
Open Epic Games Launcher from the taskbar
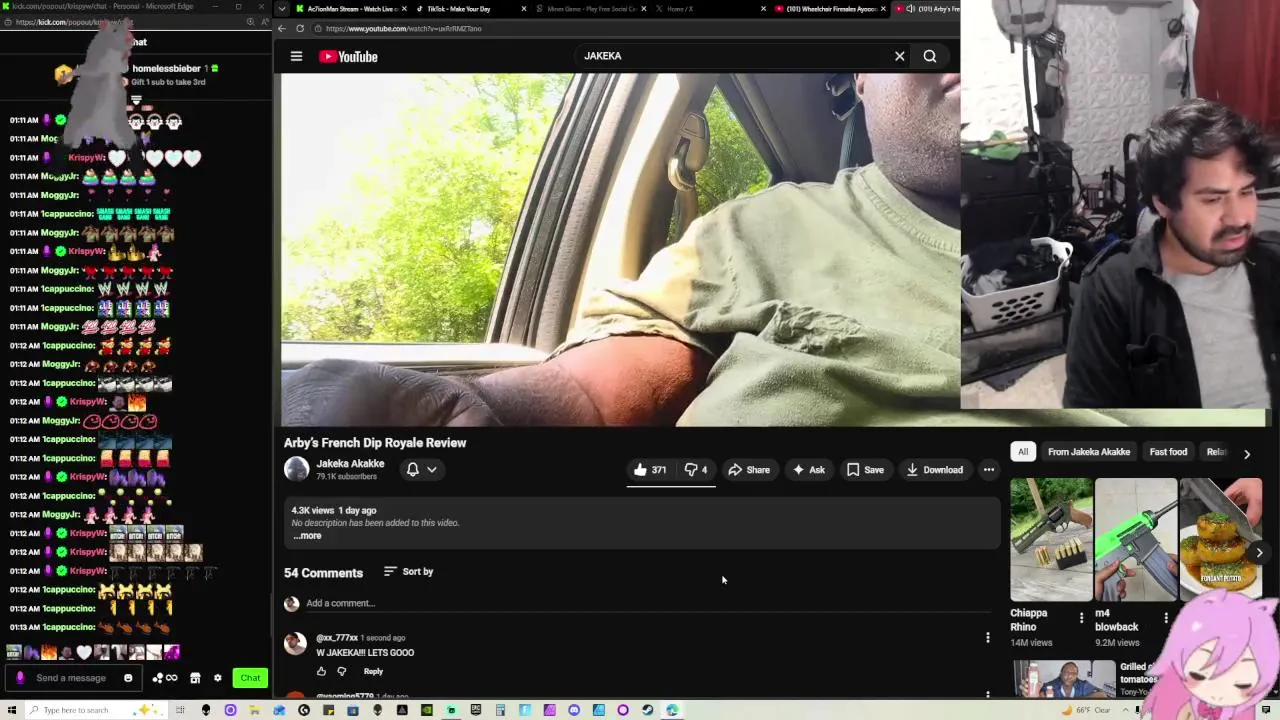point(476,710)
